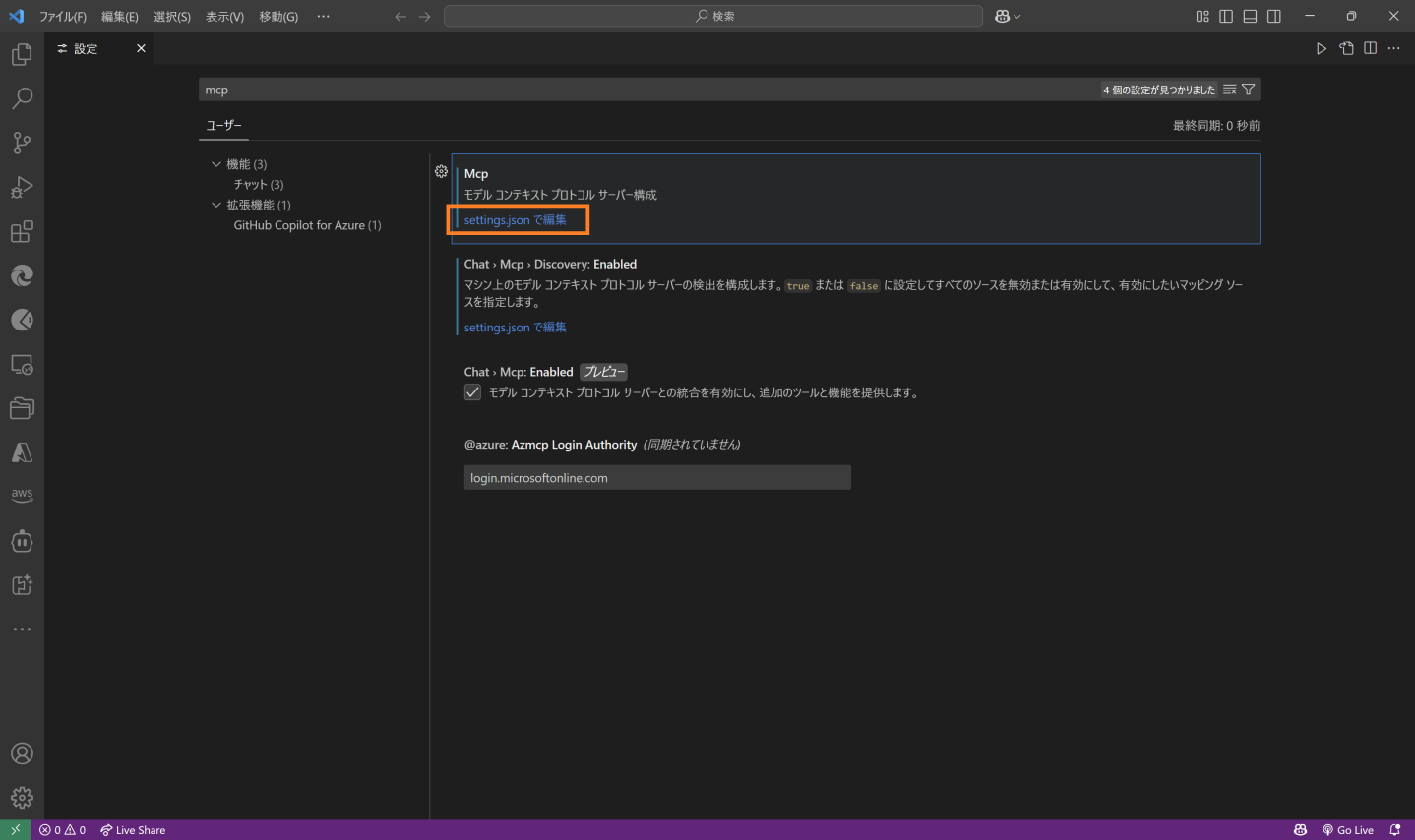Viewport: 1415px width, 840px height.
Task: Click Mcp 'settings.json で編集' link
Action: click(516, 219)
